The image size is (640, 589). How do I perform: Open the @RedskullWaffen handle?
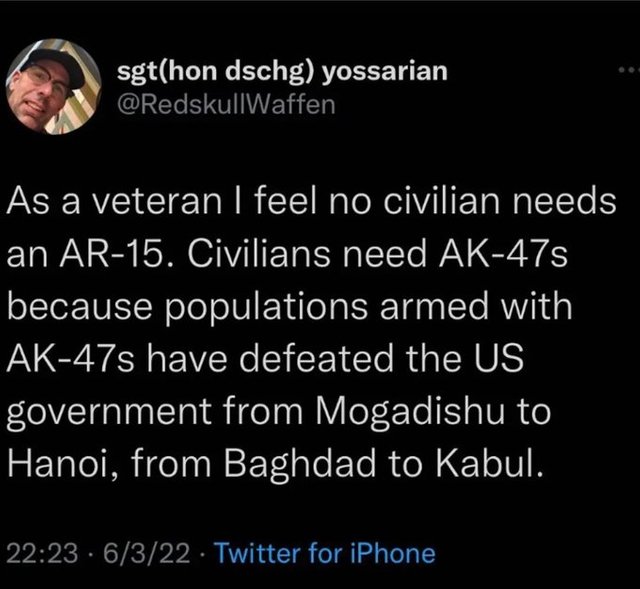[x=226, y=105]
